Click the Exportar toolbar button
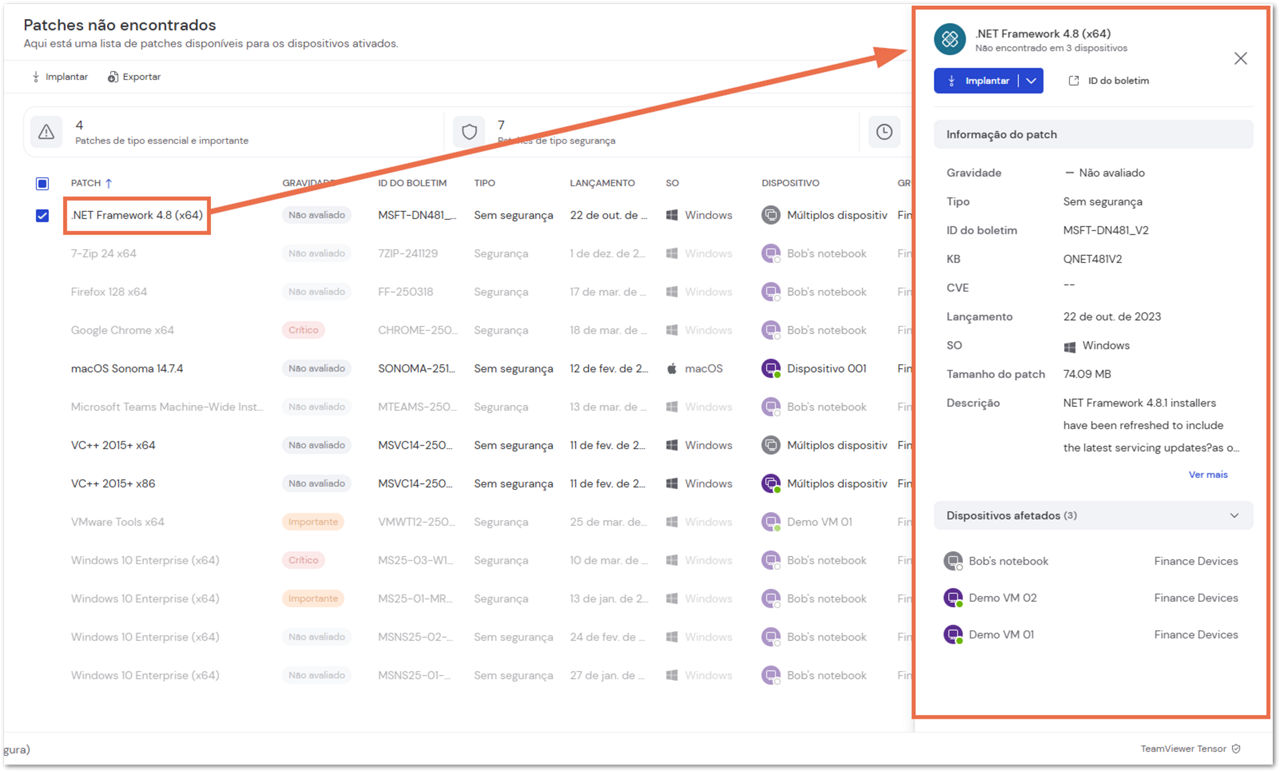This screenshot has width=1280, height=772. 134,77
